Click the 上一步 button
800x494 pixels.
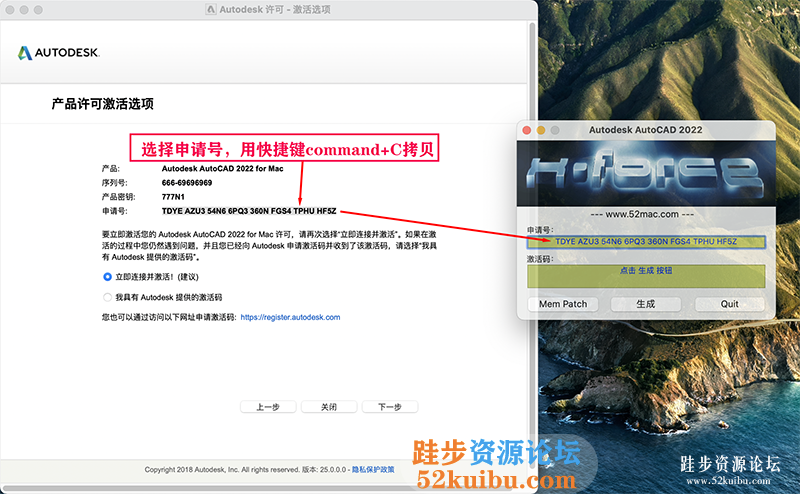(x=268, y=407)
